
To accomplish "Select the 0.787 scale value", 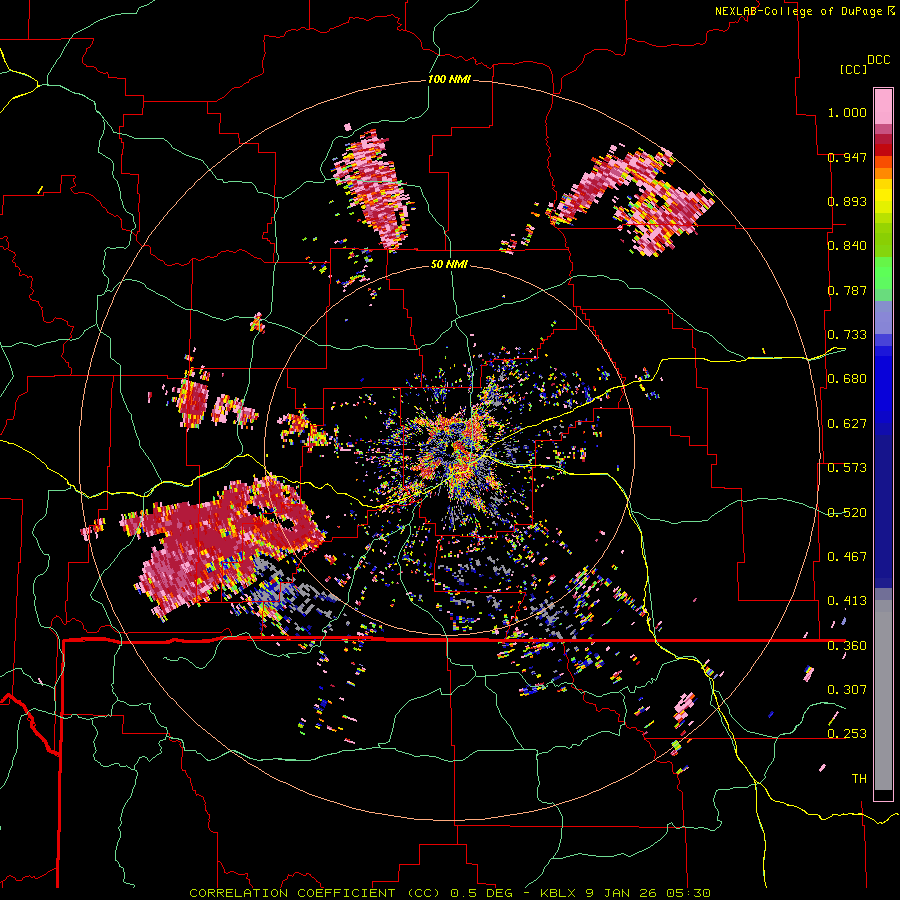I will (847, 290).
